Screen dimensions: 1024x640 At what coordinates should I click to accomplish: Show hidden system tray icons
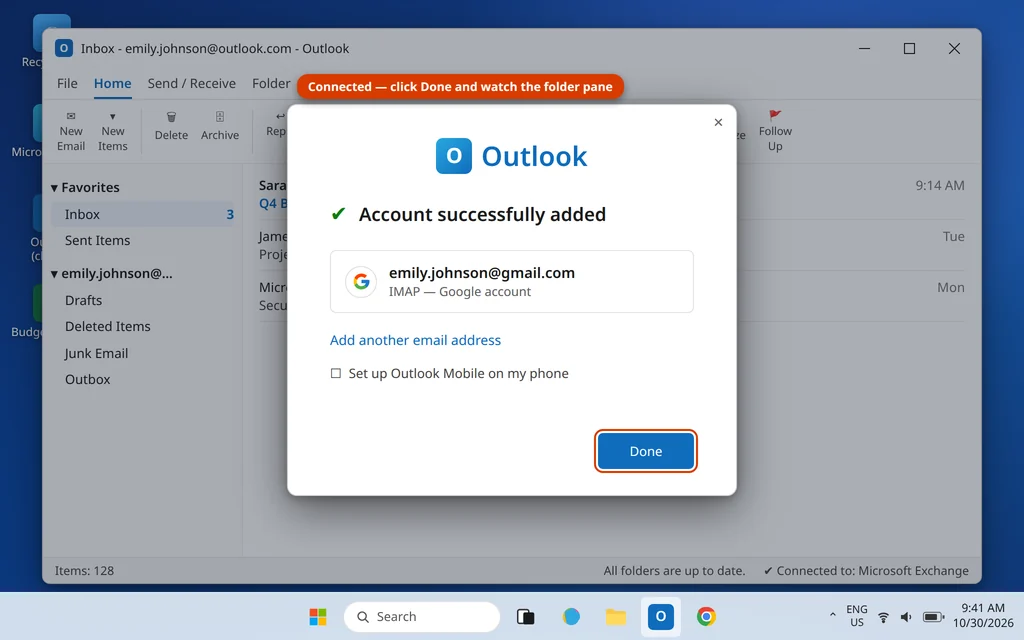832,615
